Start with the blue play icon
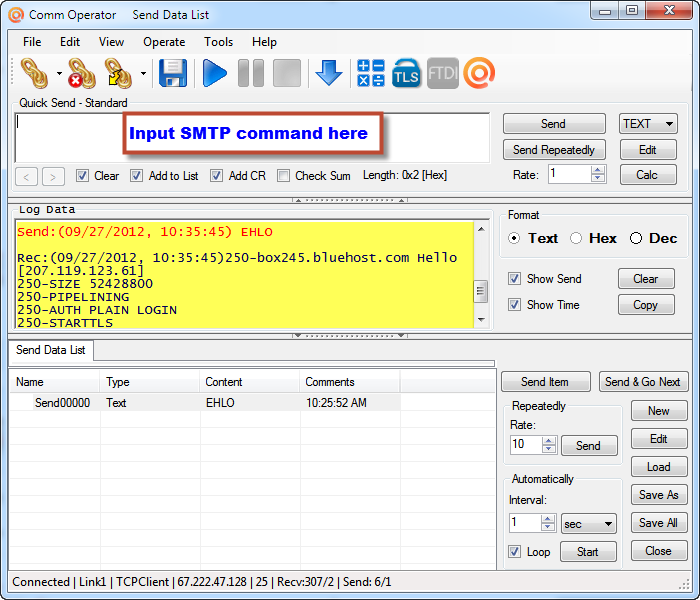 coord(214,73)
